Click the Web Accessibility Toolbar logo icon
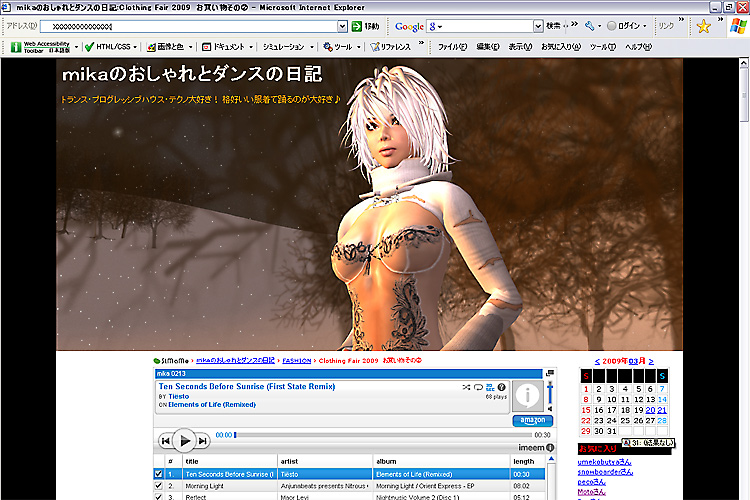This screenshot has width=750, height=500. click(16, 47)
